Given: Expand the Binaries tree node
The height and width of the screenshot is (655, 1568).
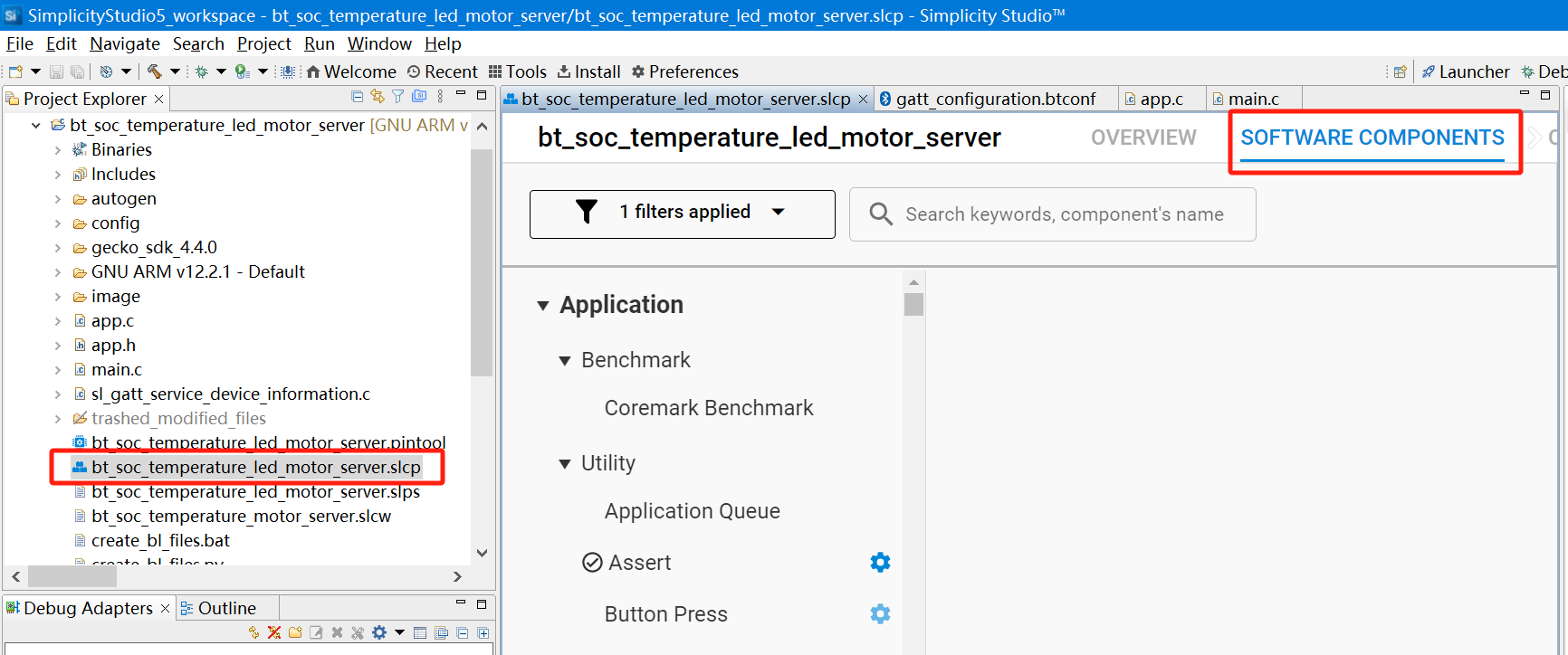Looking at the screenshot, I should point(58,150).
